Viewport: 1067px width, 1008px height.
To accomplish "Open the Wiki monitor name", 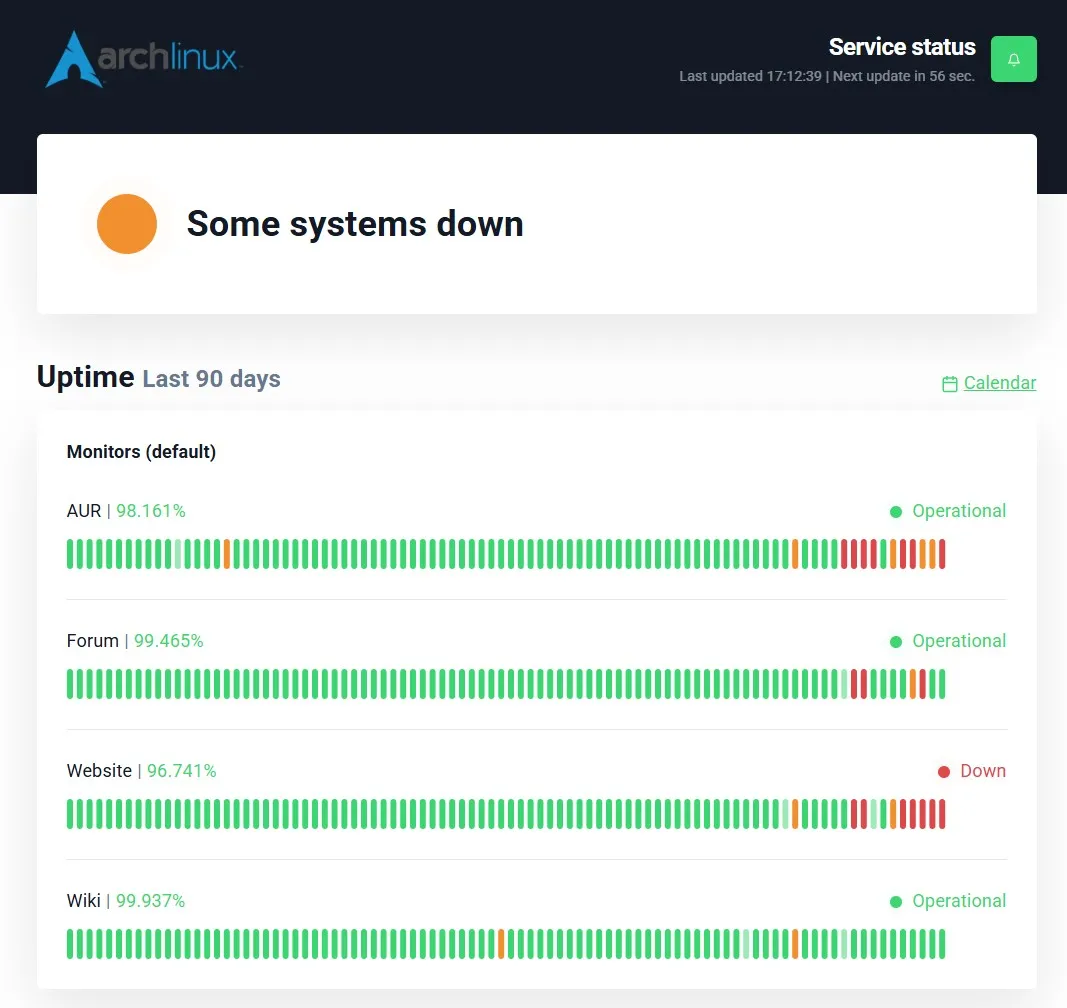I will pyautogui.click(x=84, y=901).
